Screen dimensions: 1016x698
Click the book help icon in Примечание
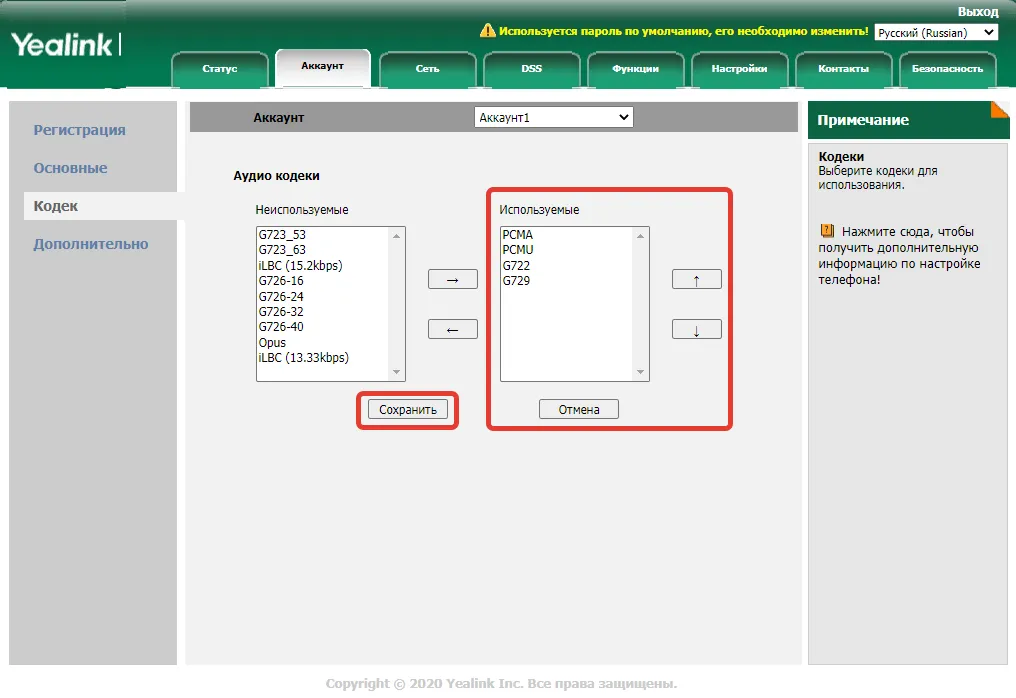click(x=827, y=231)
